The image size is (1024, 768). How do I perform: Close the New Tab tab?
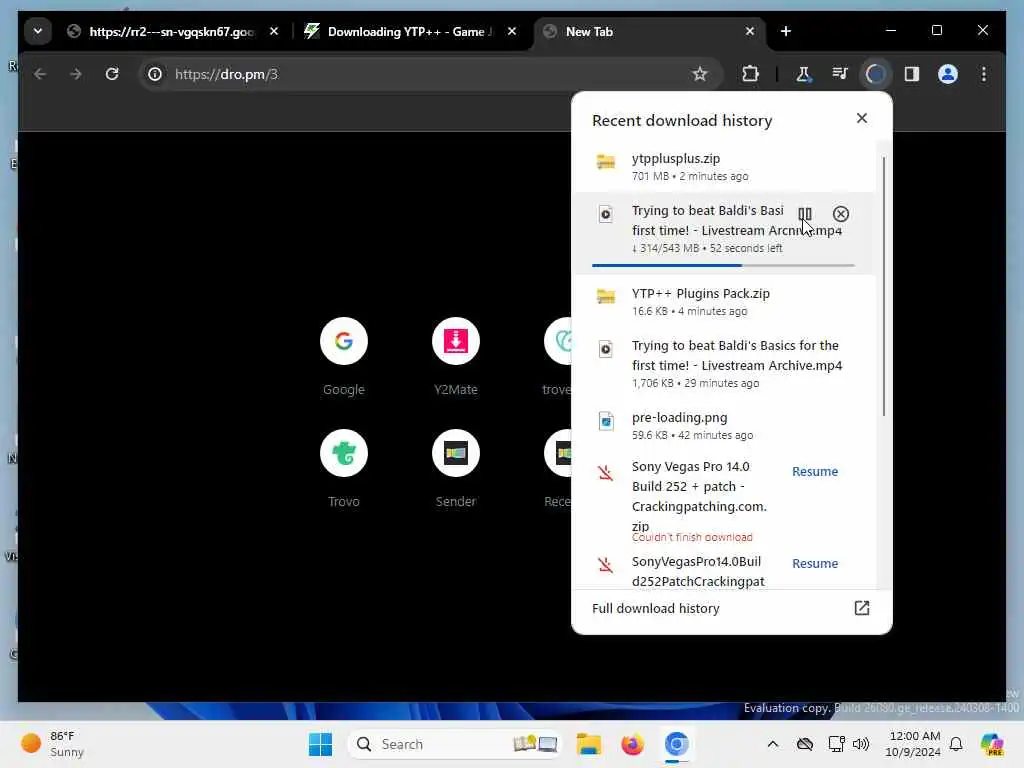coord(750,31)
